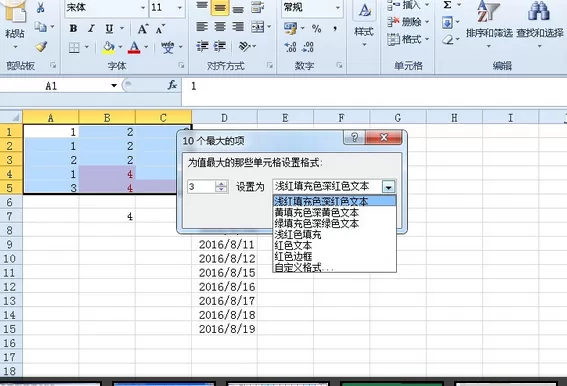The width and height of the screenshot is (567, 386).
Task: Expand the Name Box dropdown arrow
Action: (114, 86)
